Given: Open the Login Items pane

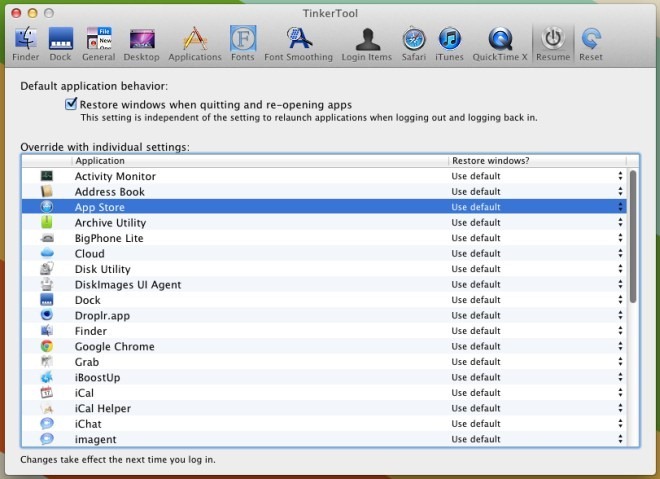Looking at the screenshot, I should click(367, 44).
